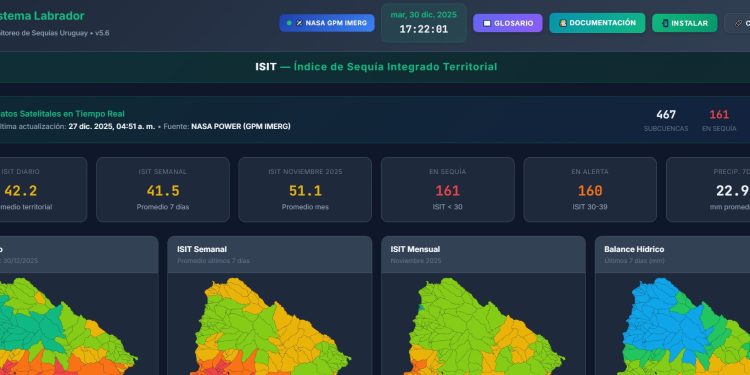Select the ISIT NOVIEMBRE 2025 card showing 51.1
Viewport: 750px width, 375px height.
click(305, 190)
